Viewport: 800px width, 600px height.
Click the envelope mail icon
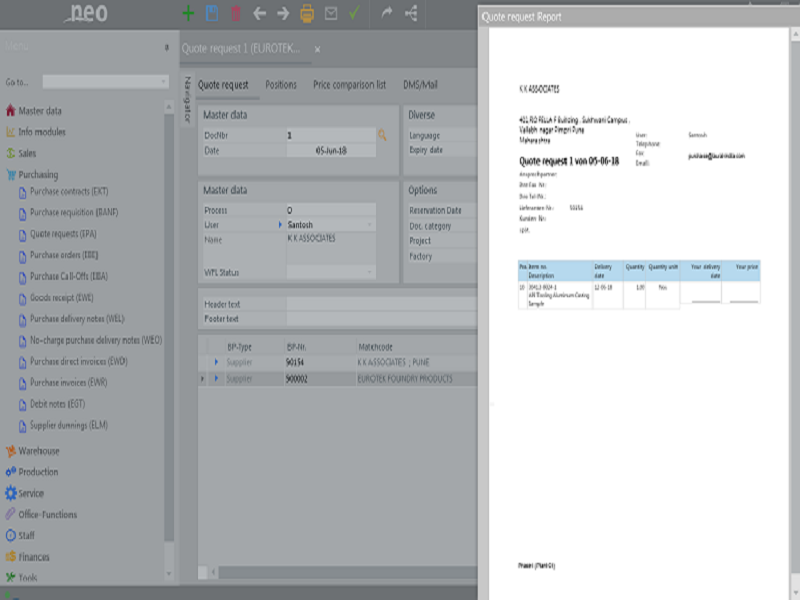[x=331, y=13]
